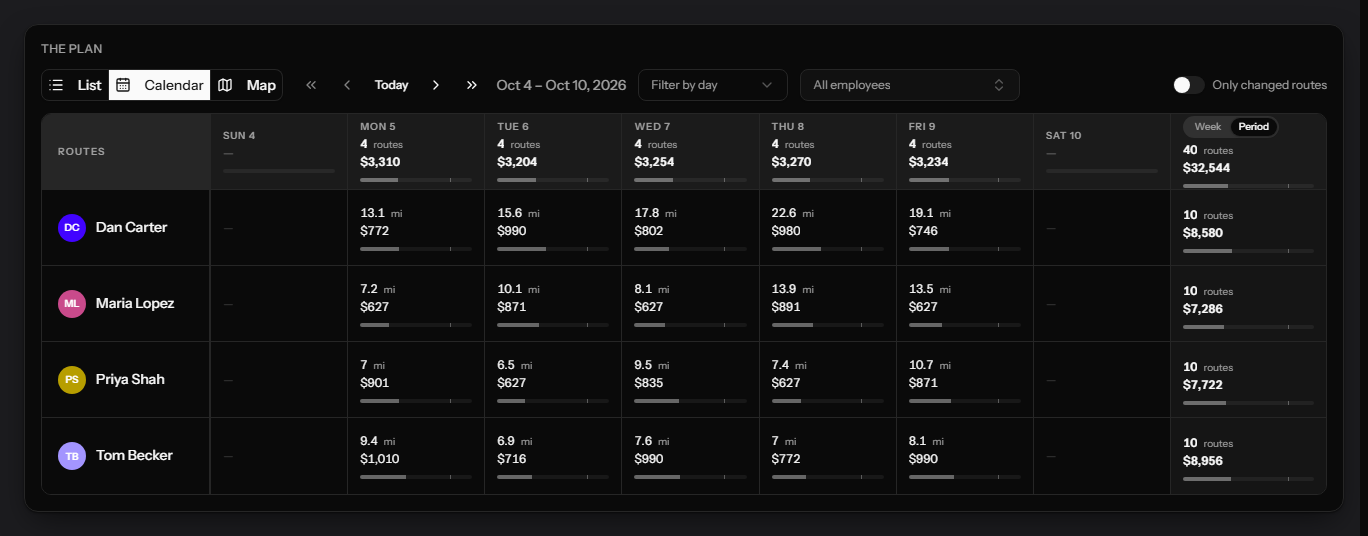
Task: Open Maria Lopez's $871 Tuesday route
Action: (553, 304)
